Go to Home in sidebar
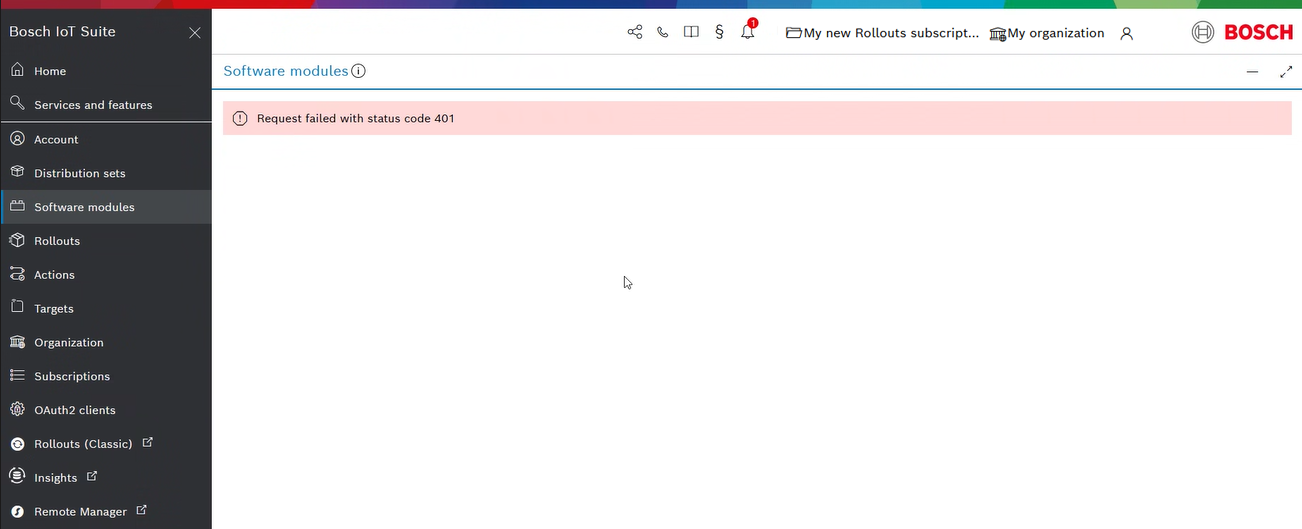 point(50,71)
